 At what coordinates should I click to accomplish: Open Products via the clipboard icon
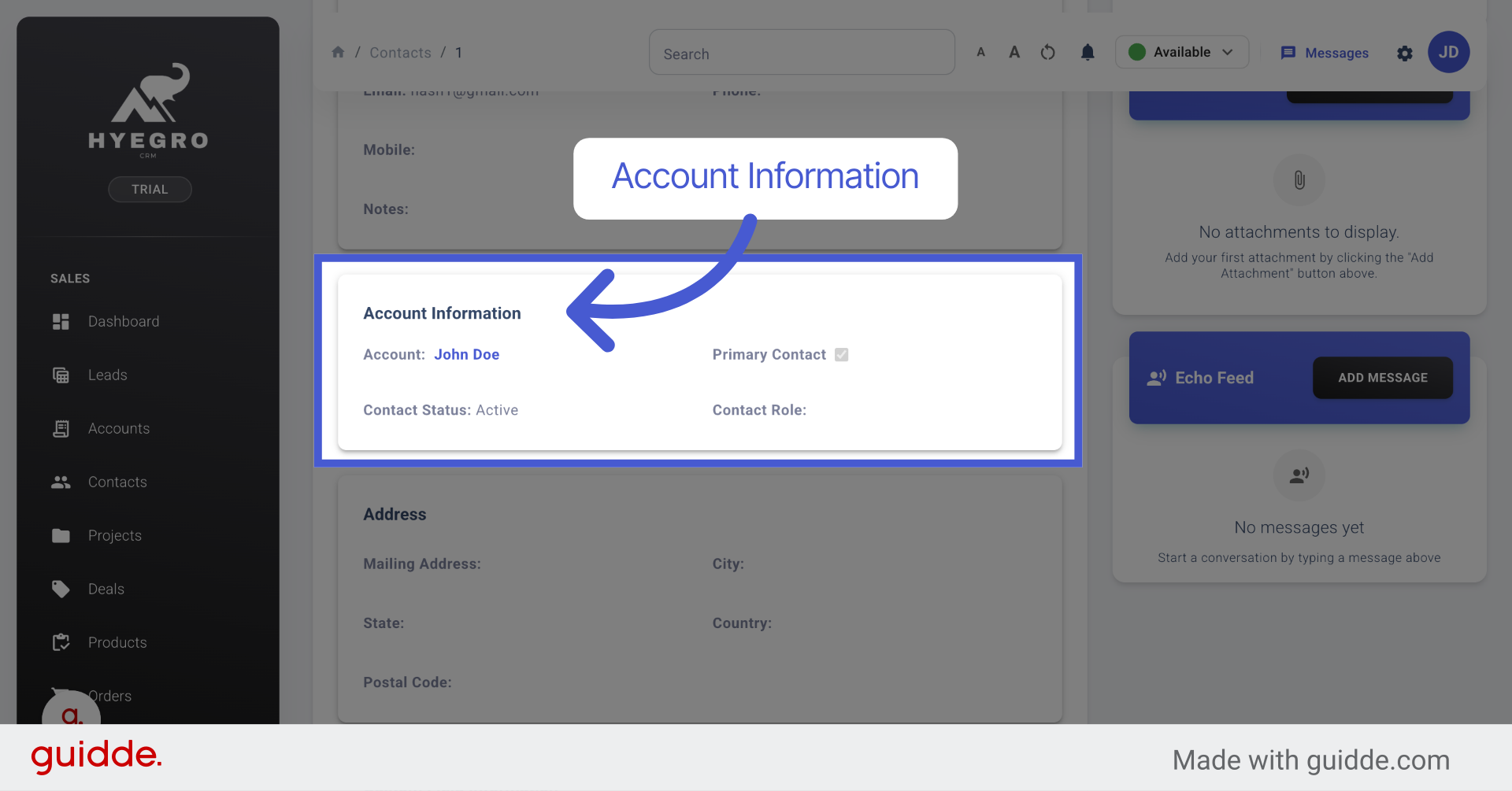tap(61, 642)
